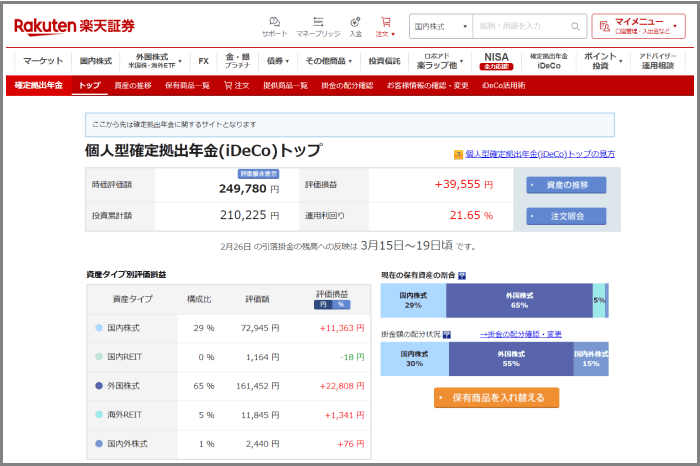
Task: Open 金・銀 プラチナ navigation item
Action: [x=238, y=61]
